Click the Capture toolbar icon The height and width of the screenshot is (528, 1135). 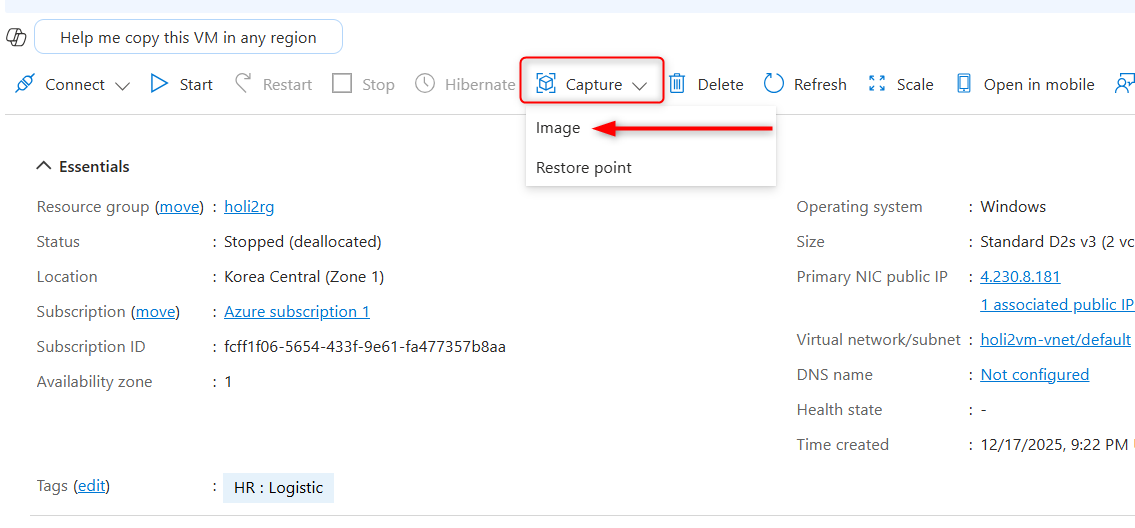[546, 84]
